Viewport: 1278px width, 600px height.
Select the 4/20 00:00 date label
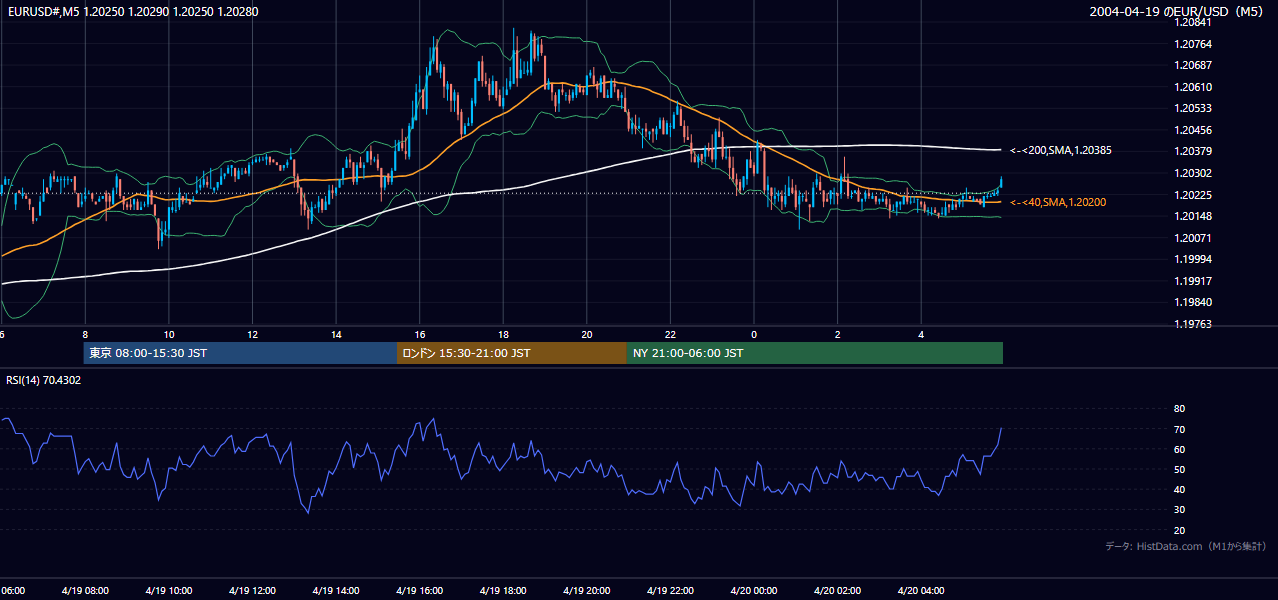pos(754,591)
